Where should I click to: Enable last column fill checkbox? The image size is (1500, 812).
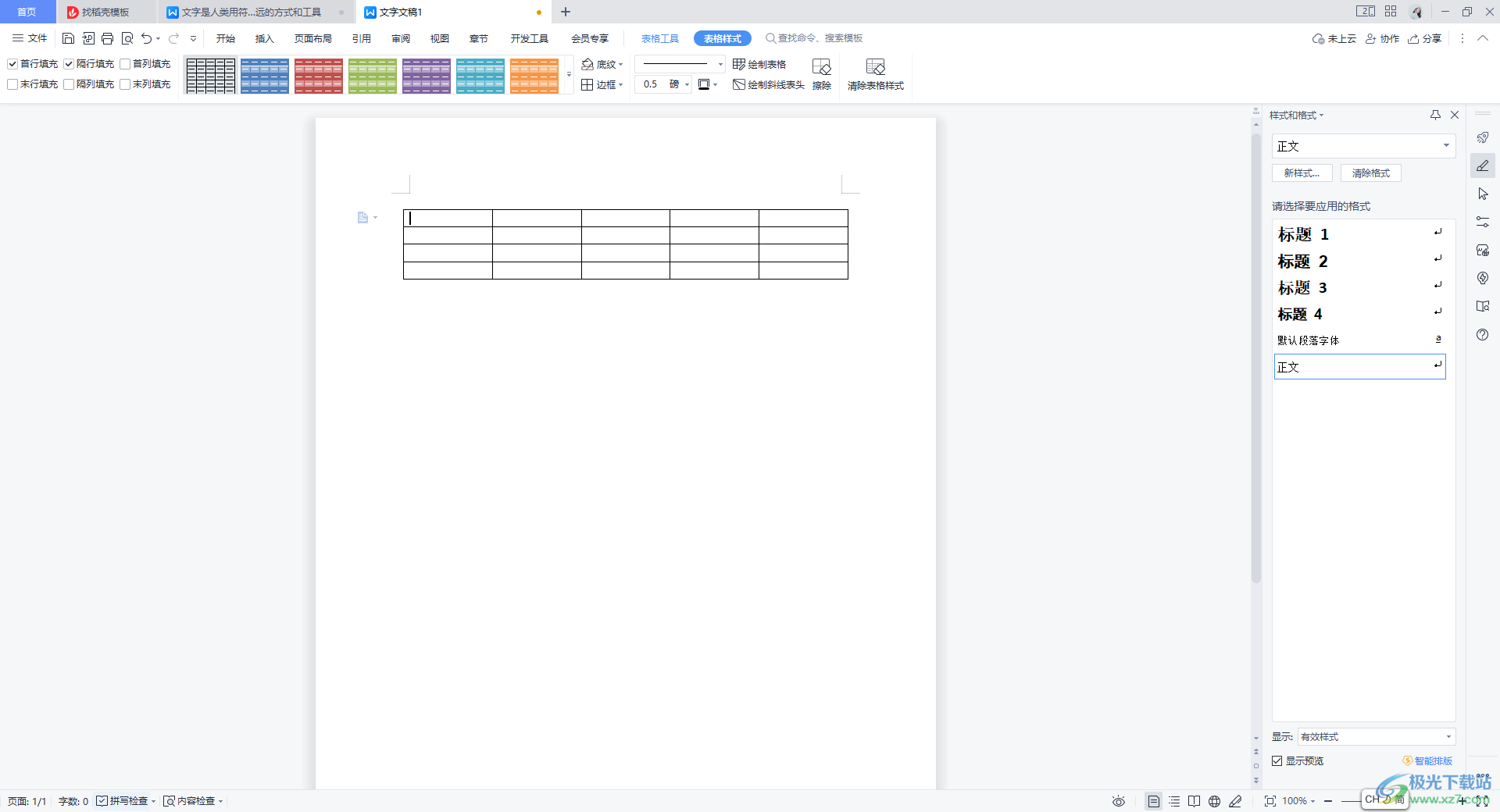(x=125, y=84)
